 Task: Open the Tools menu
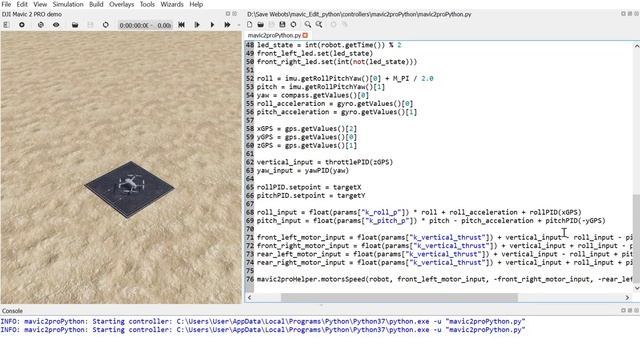(147, 4)
